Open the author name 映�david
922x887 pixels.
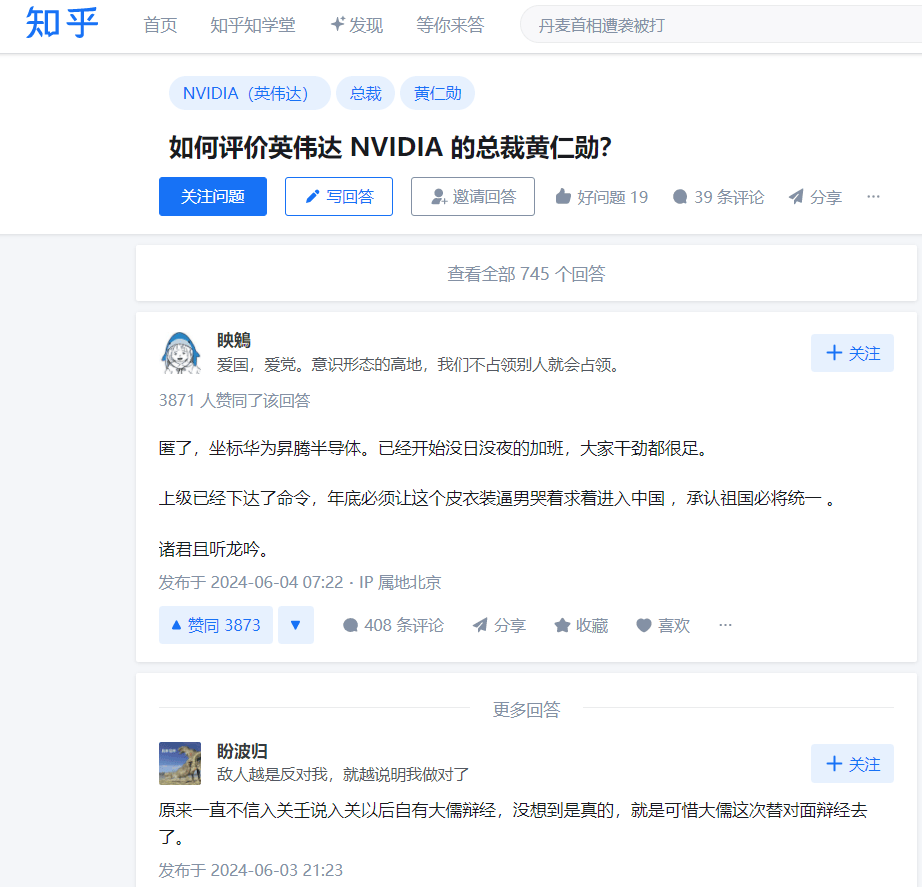pos(234,340)
